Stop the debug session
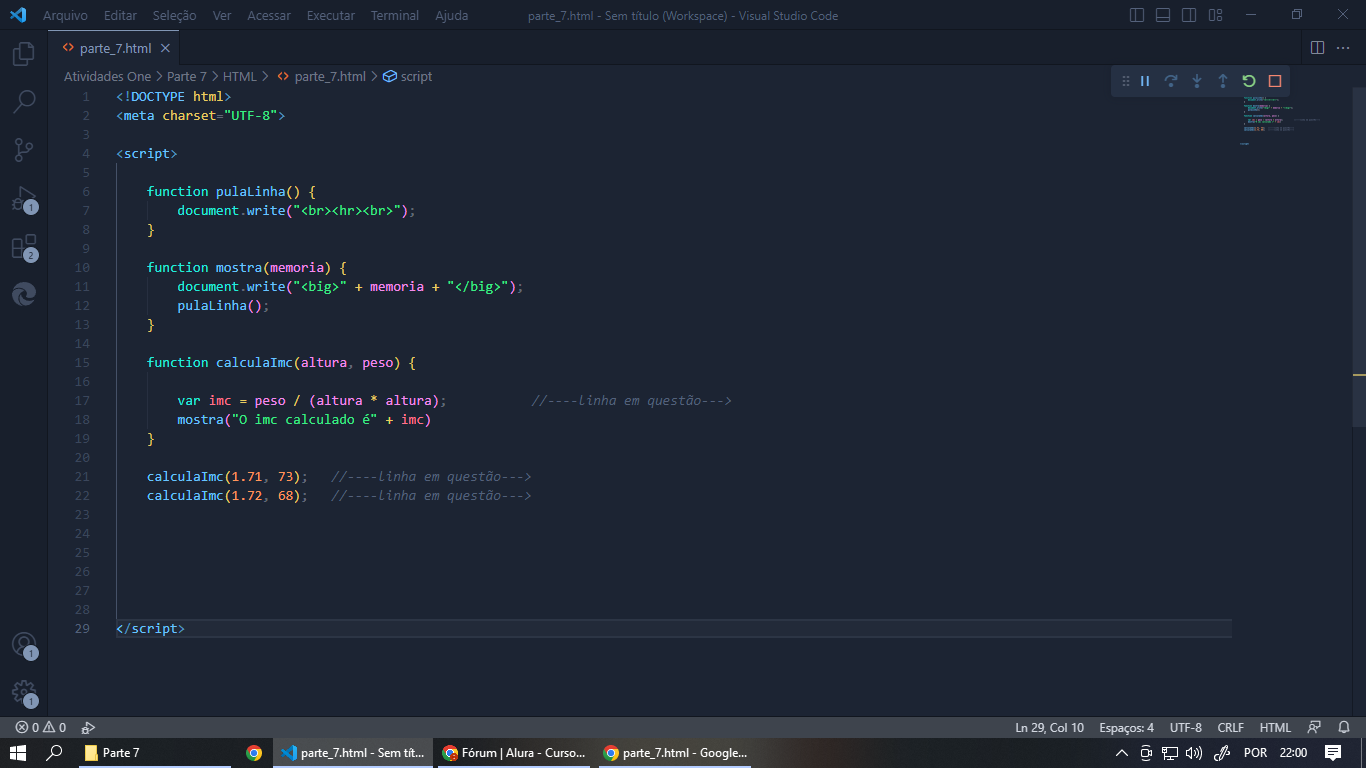The width and height of the screenshot is (1366, 768). pos(1275,81)
